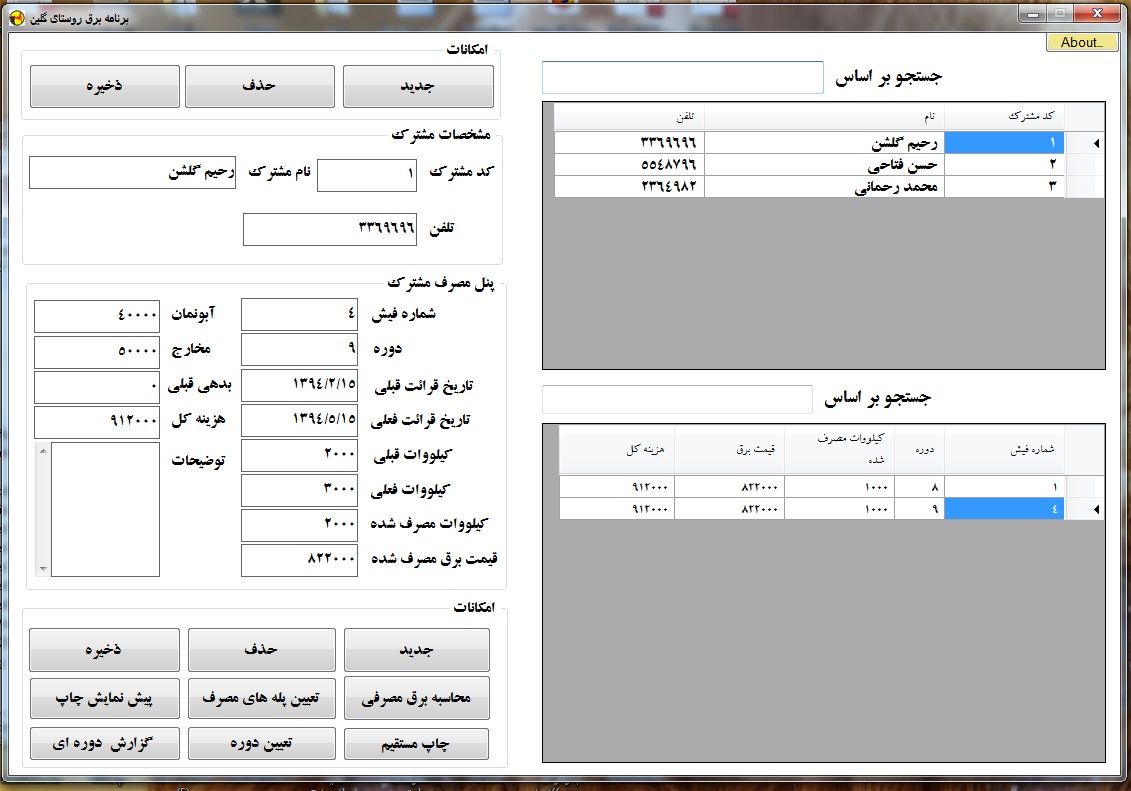Click پیش نمایش چاپ button
This screenshot has height=791, width=1131.
[105, 698]
